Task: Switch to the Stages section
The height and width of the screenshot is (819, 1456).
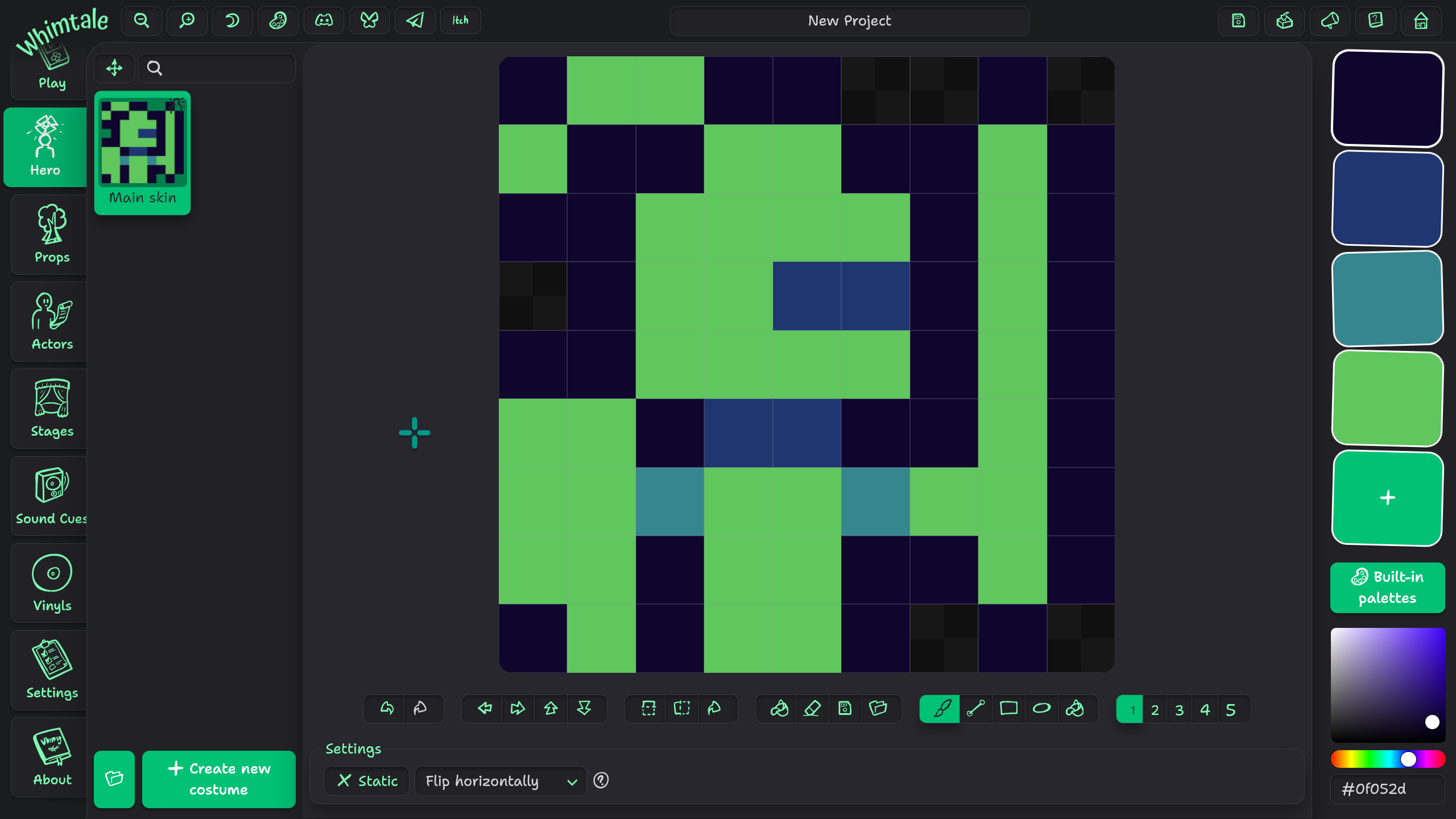Action: (x=52, y=409)
